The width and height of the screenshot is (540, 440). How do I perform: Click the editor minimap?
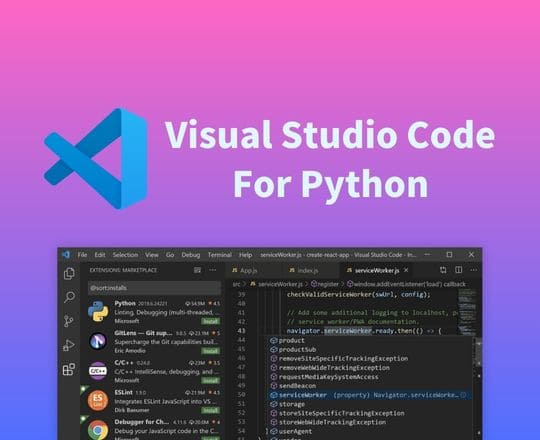pos(467,312)
